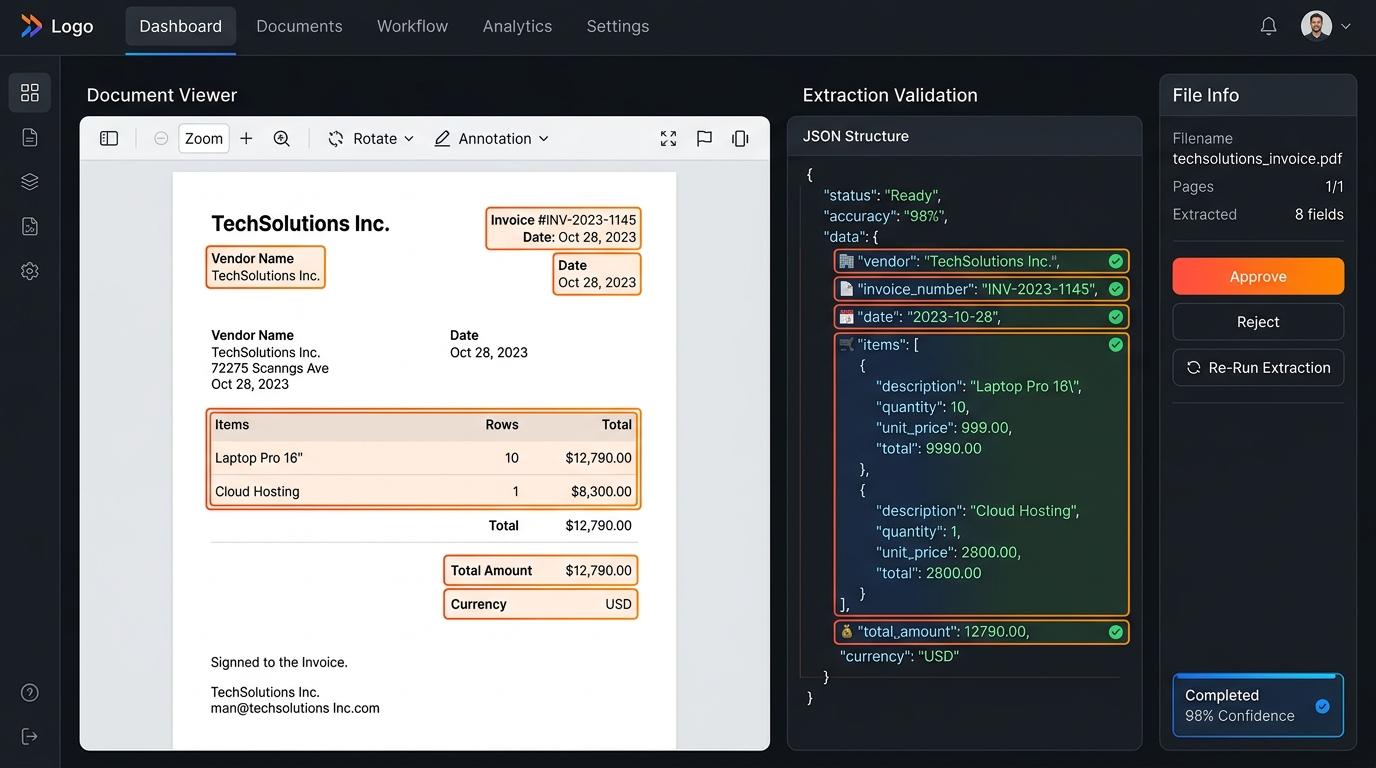Click the vendor building icon in JSON
This screenshot has width=1376, height=768.
coord(847,261)
